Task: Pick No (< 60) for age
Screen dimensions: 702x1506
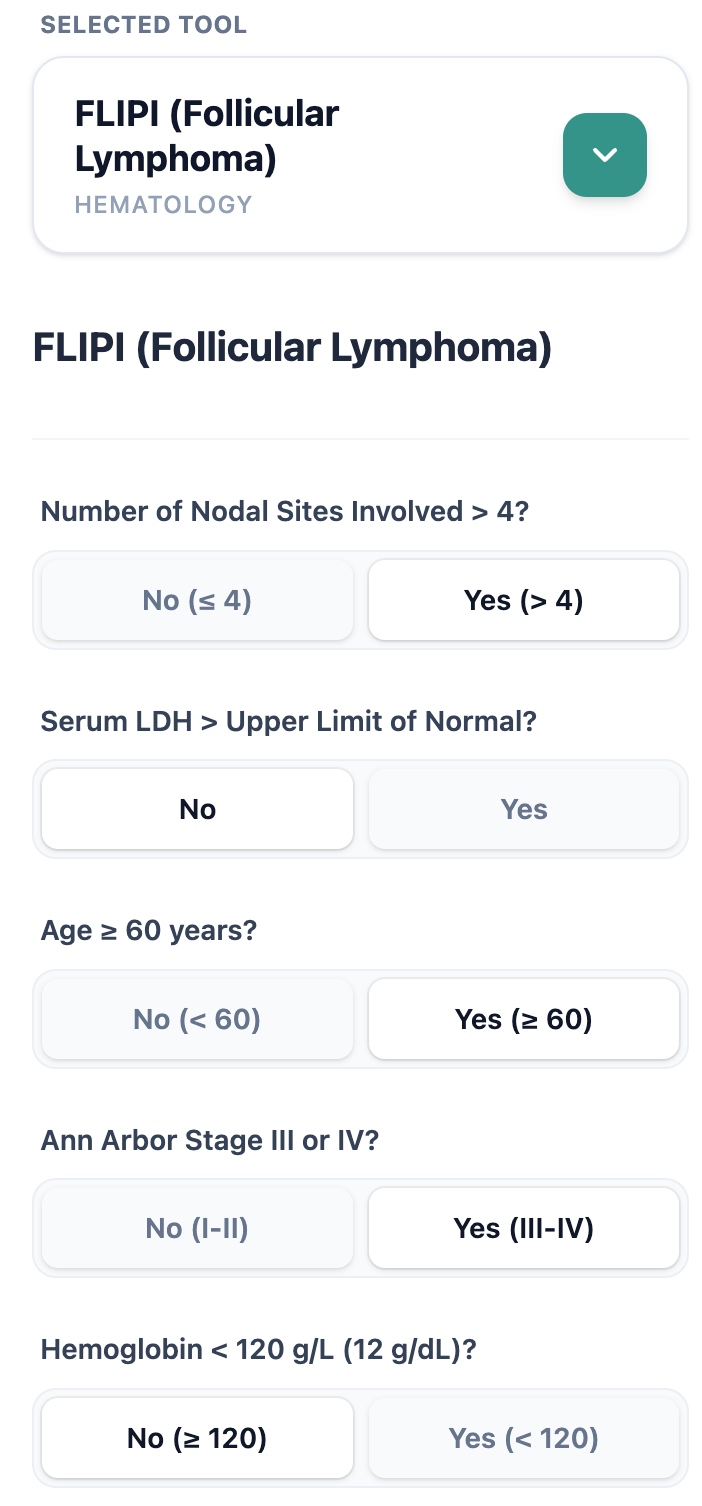Action: point(197,1019)
